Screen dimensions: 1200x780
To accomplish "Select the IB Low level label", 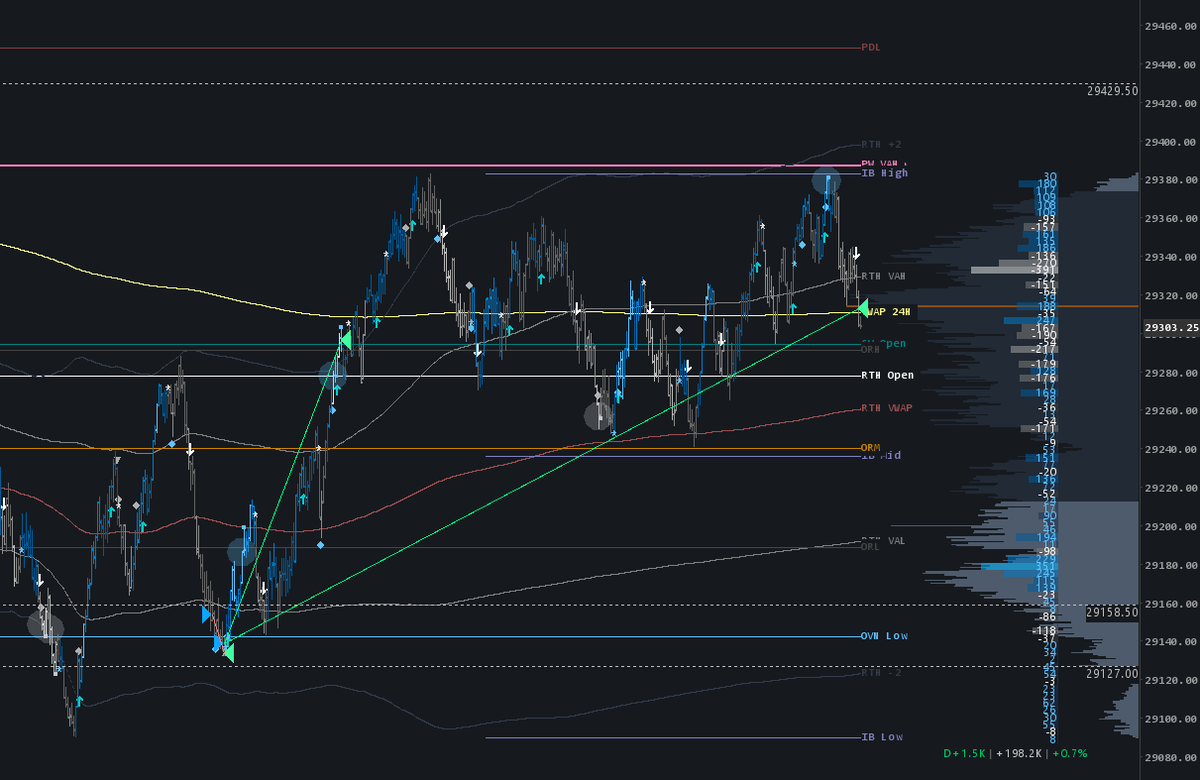I will click(x=882, y=737).
